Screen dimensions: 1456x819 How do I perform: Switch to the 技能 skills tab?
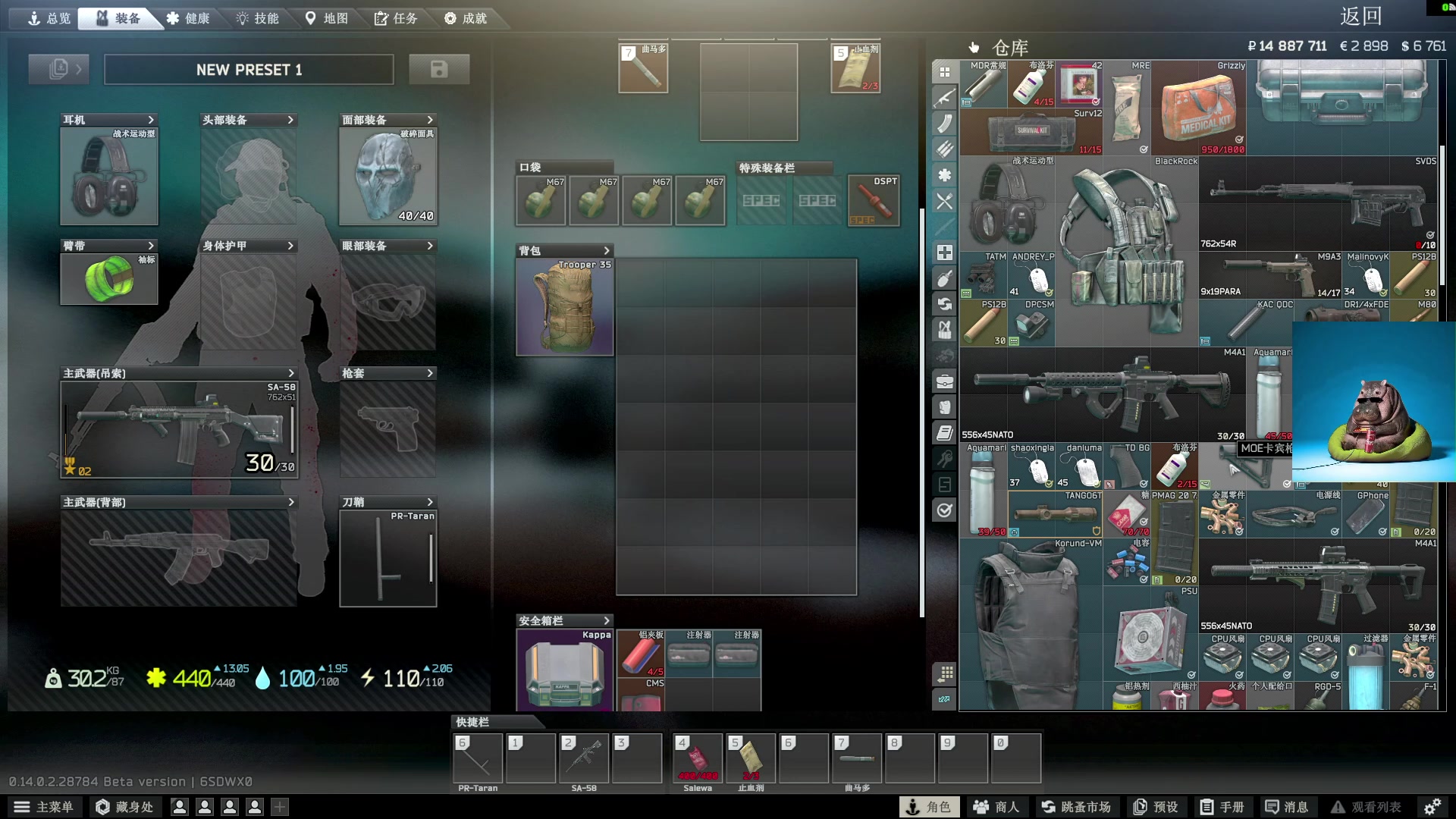click(258, 18)
